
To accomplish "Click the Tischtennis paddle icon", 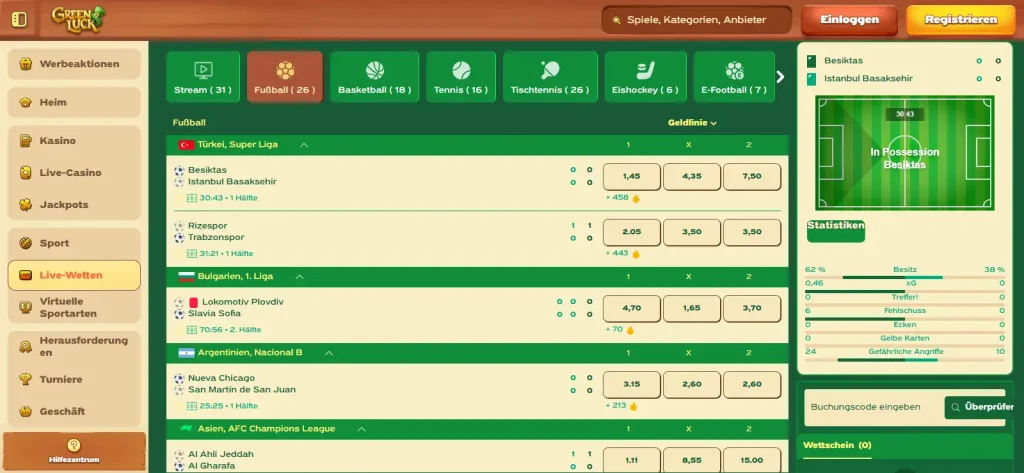I will [550, 70].
